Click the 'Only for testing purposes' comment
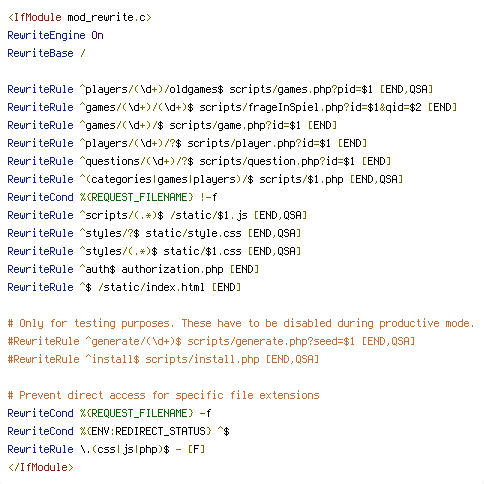Image resolution: width=484 pixels, height=484 pixels. [241, 323]
